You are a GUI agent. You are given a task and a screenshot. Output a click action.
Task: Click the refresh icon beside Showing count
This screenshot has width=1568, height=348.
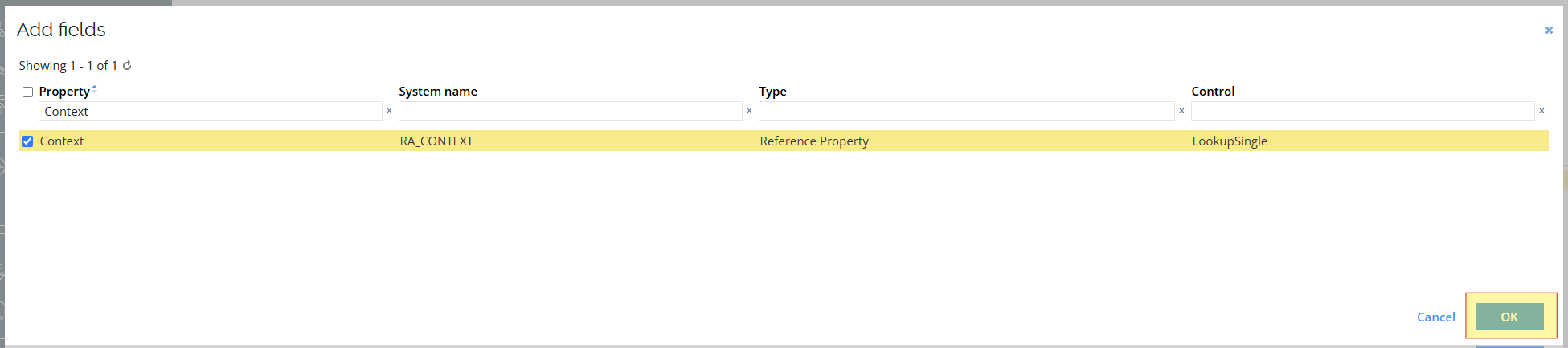pos(127,65)
